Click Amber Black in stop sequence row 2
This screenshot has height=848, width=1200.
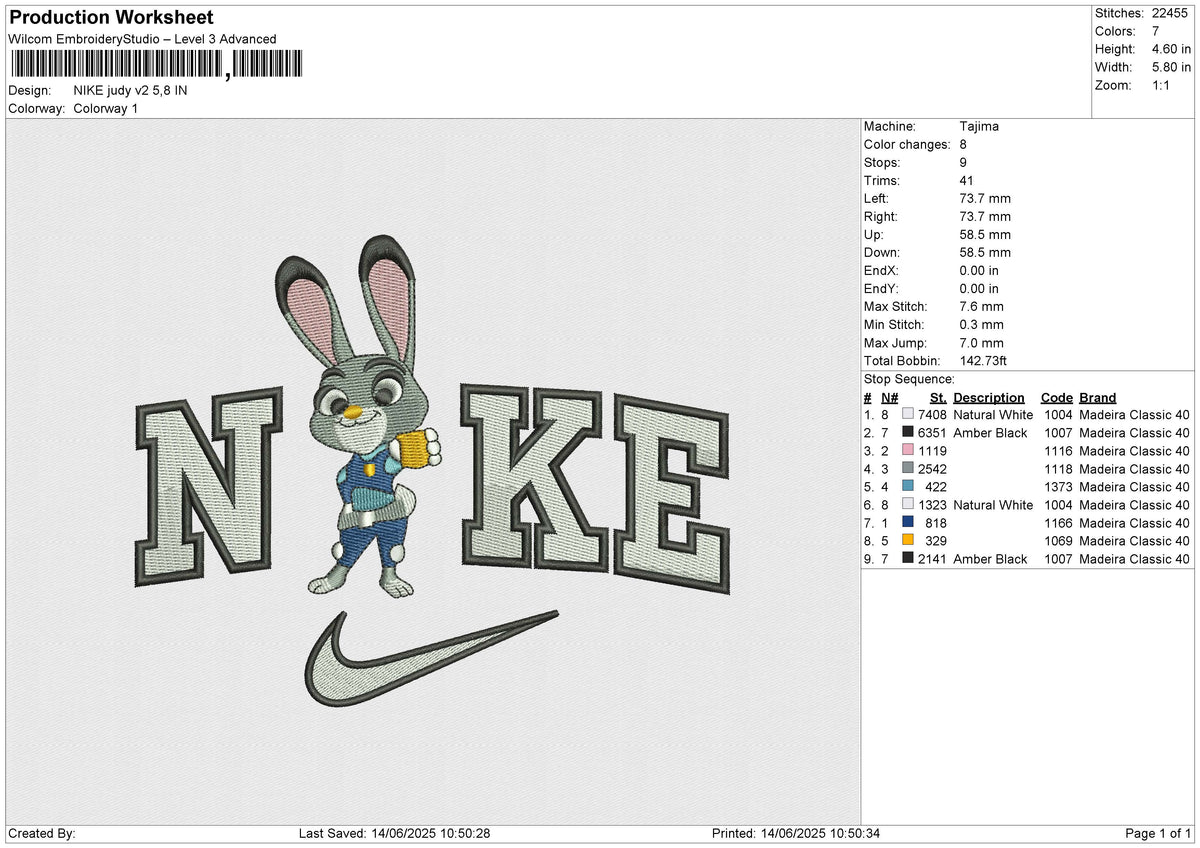point(990,433)
